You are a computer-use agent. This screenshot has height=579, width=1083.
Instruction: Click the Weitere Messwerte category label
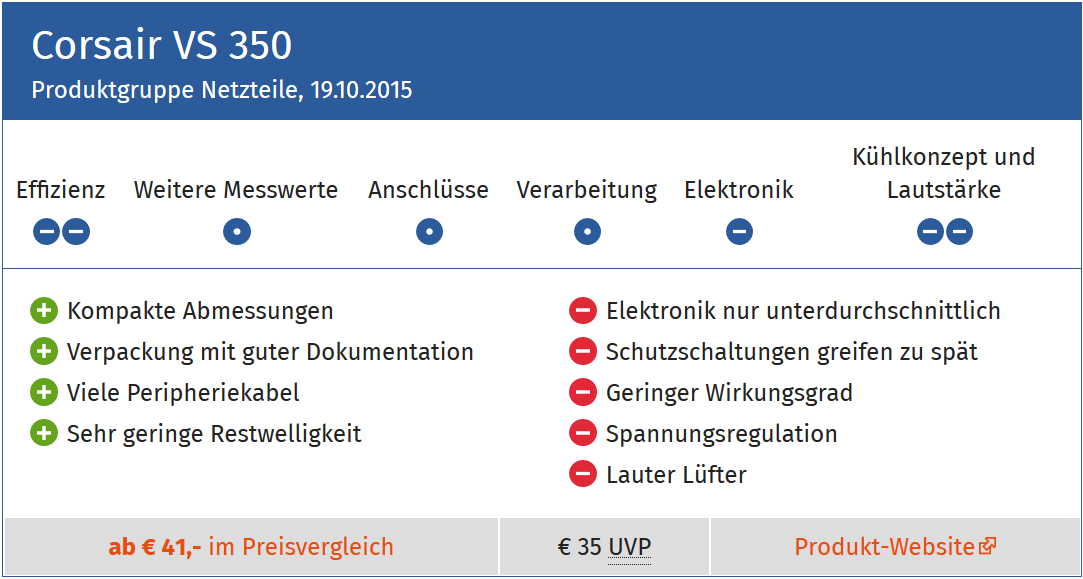pyautogui.click(x=236, y=190)
